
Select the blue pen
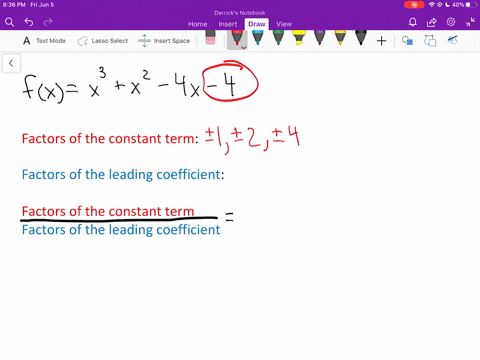(x=258, y=38)
